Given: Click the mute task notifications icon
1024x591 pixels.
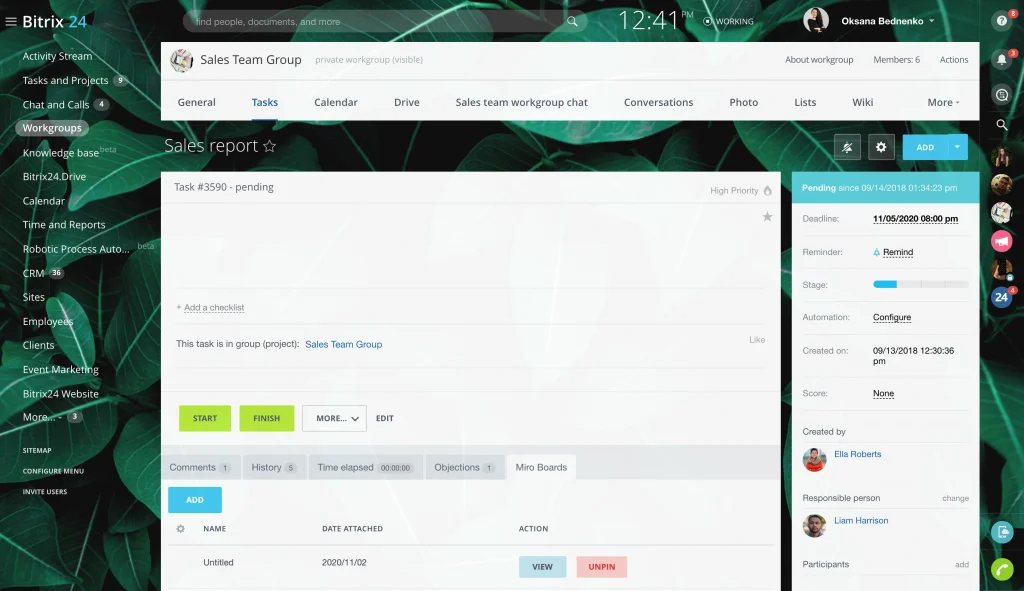Looking at the screenshot, I should (x=847, y=147).
